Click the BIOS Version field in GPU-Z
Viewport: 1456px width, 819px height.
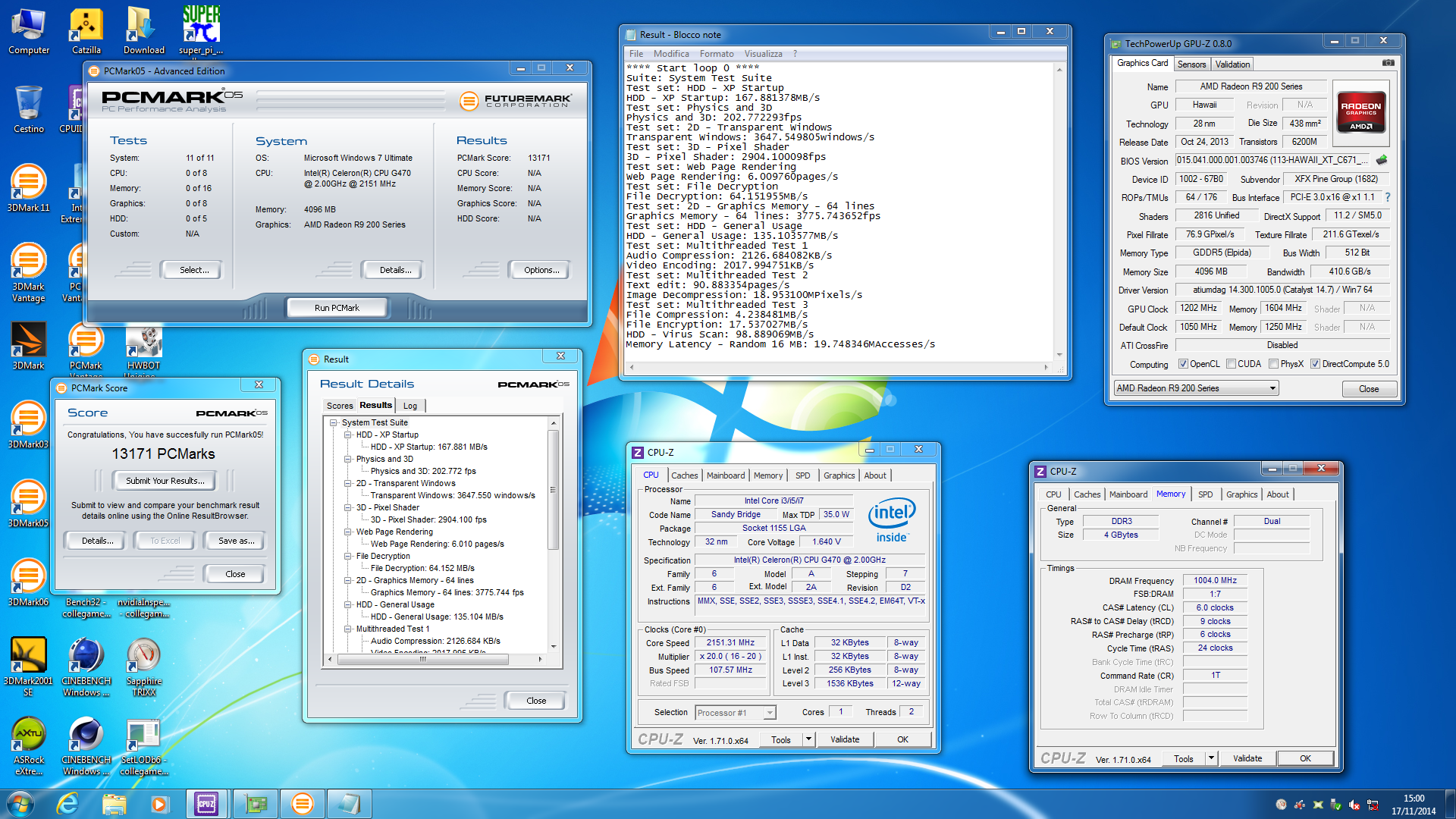point(1273,160)
